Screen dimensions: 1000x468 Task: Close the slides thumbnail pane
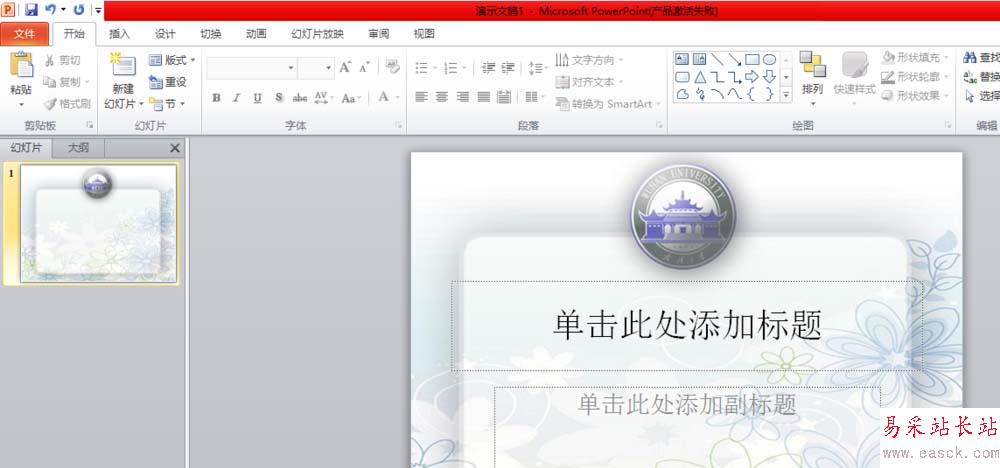(x=175, y=148)
